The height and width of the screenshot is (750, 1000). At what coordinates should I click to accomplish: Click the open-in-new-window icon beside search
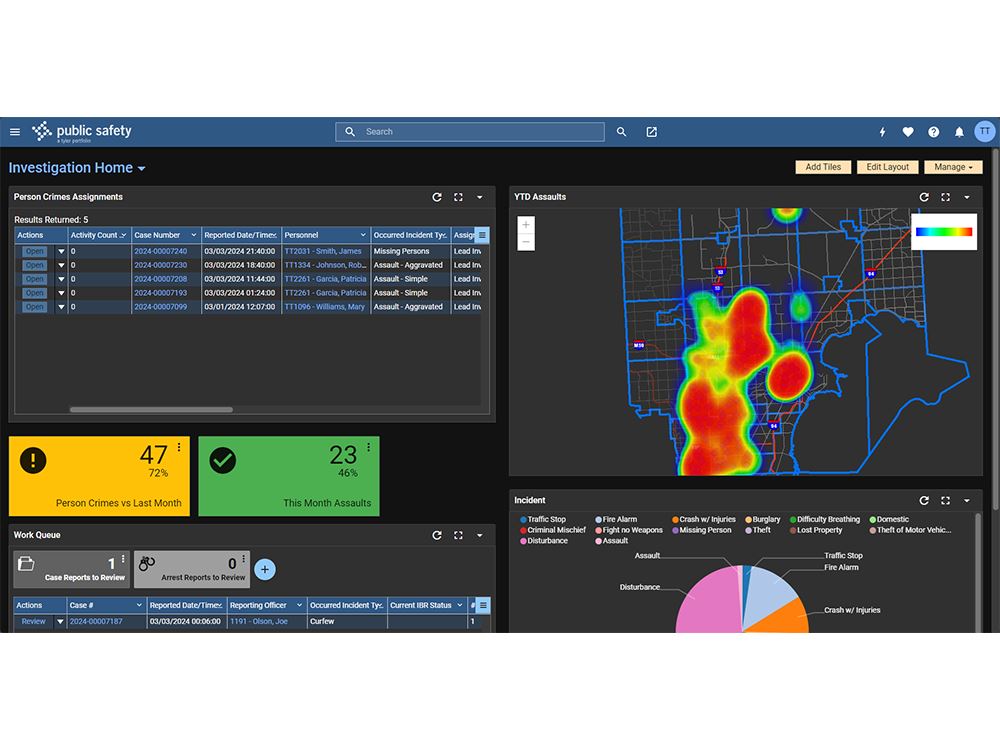click(x=651, y=132)
